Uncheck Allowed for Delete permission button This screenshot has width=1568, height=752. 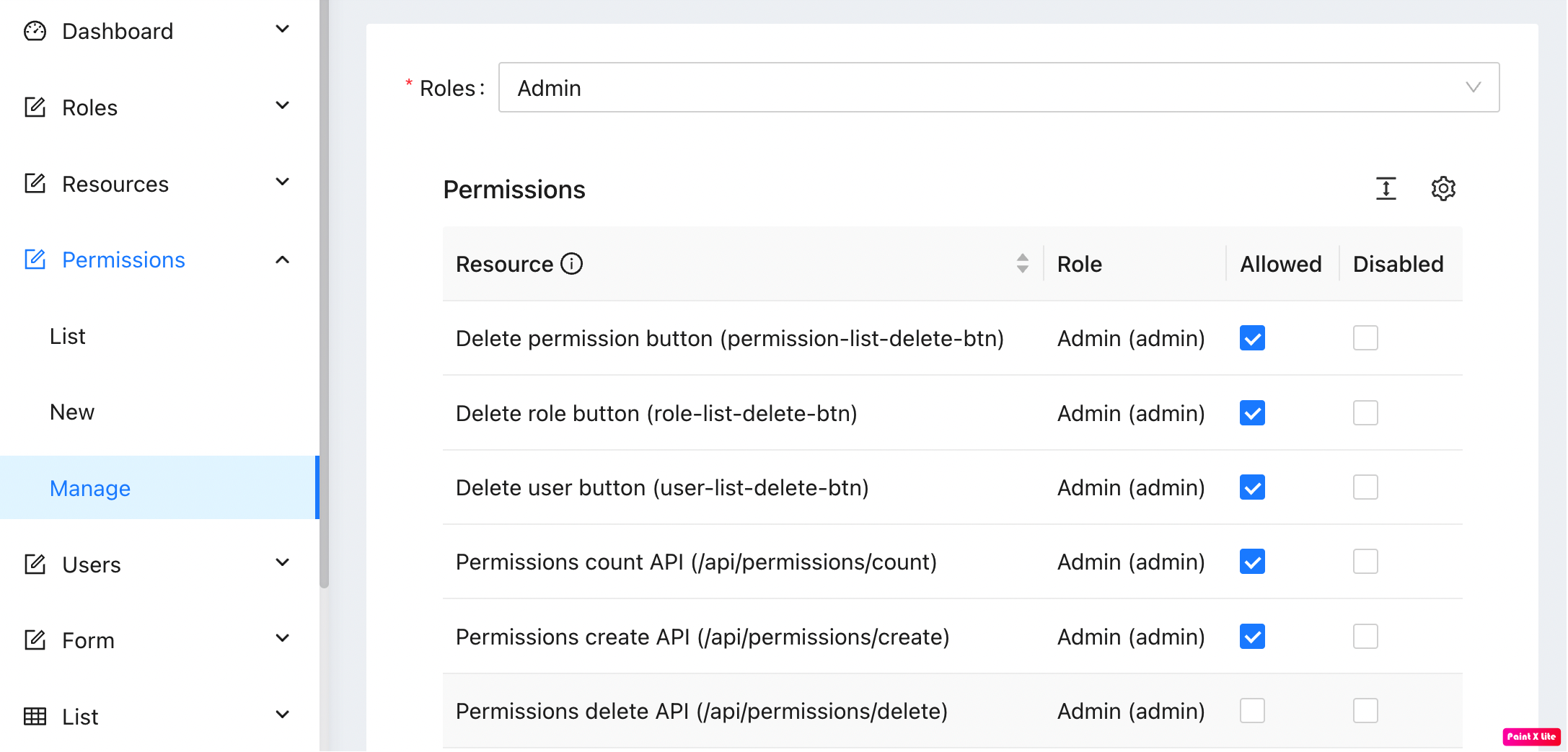(x=1252, y=338)
